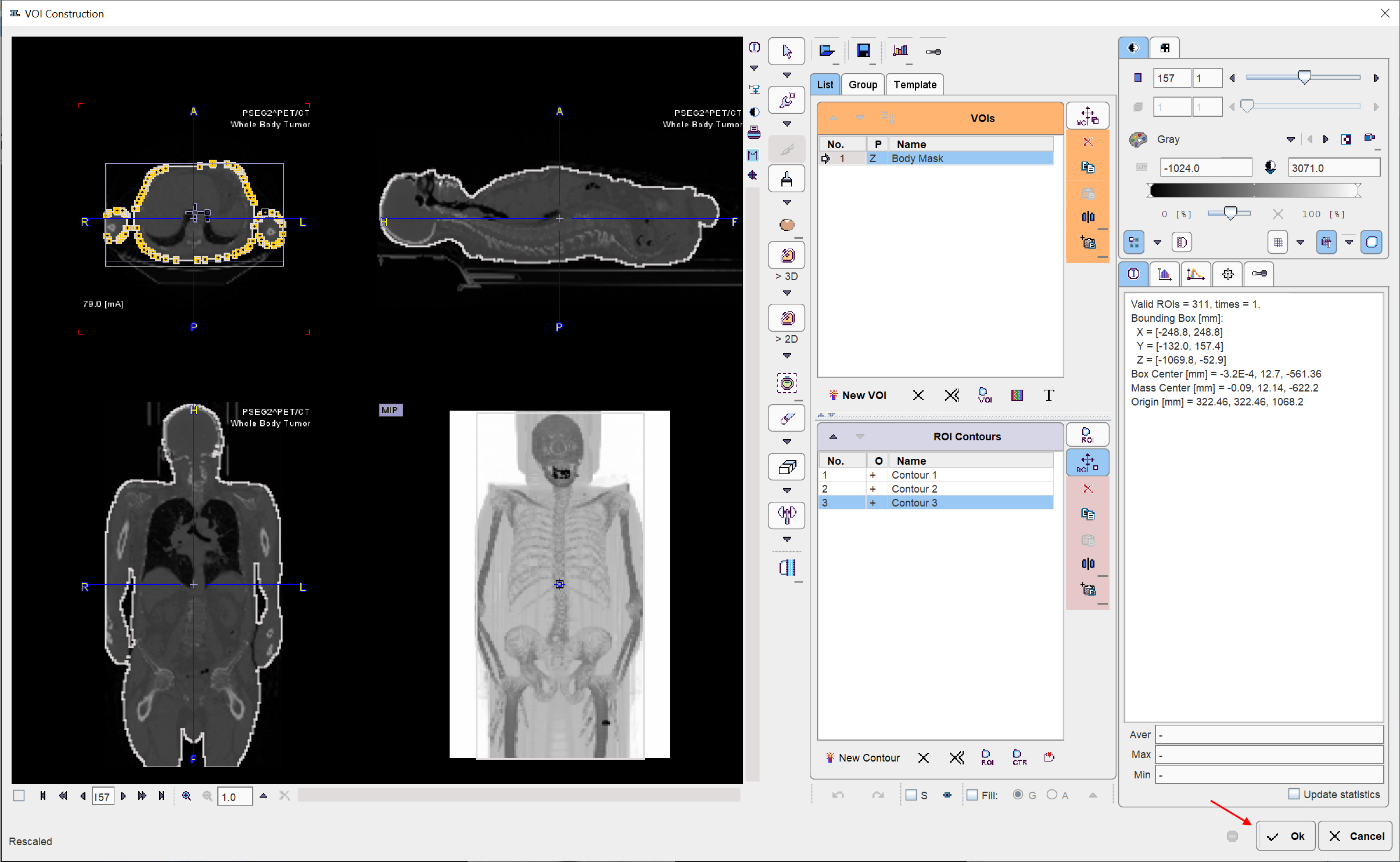Screen dimensions: 1400x862
Task: Open the Gray color table dropdown
Action: pyautogui.click(x=1290, y=139)
